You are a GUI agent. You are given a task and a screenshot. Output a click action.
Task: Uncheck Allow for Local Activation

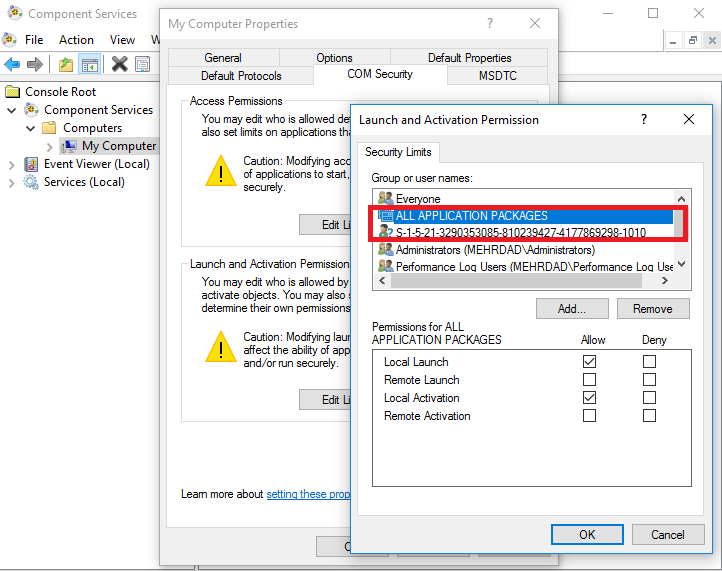click(589, 397)
